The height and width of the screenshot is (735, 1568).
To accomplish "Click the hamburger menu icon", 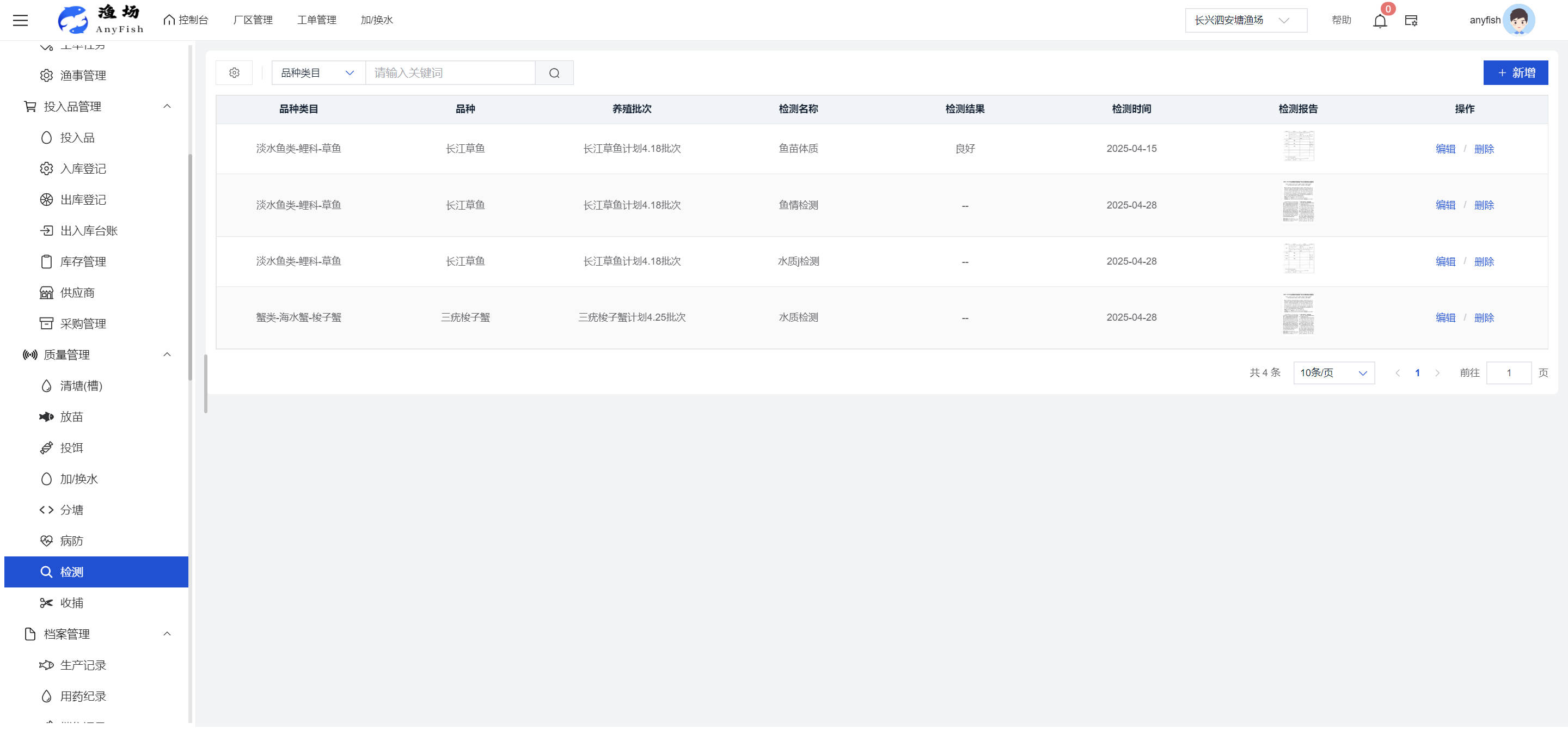I will 20,20.
